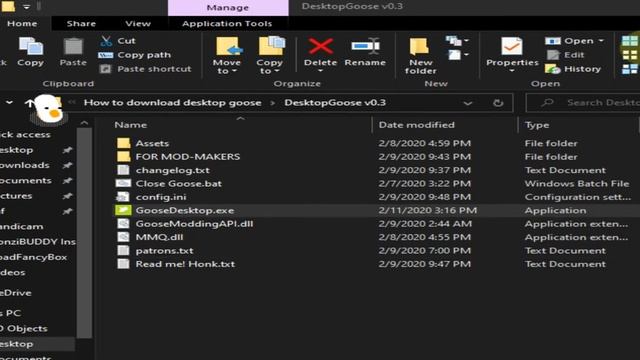
Task: Click navigation pane scroll up arrow
Action: 84,123
